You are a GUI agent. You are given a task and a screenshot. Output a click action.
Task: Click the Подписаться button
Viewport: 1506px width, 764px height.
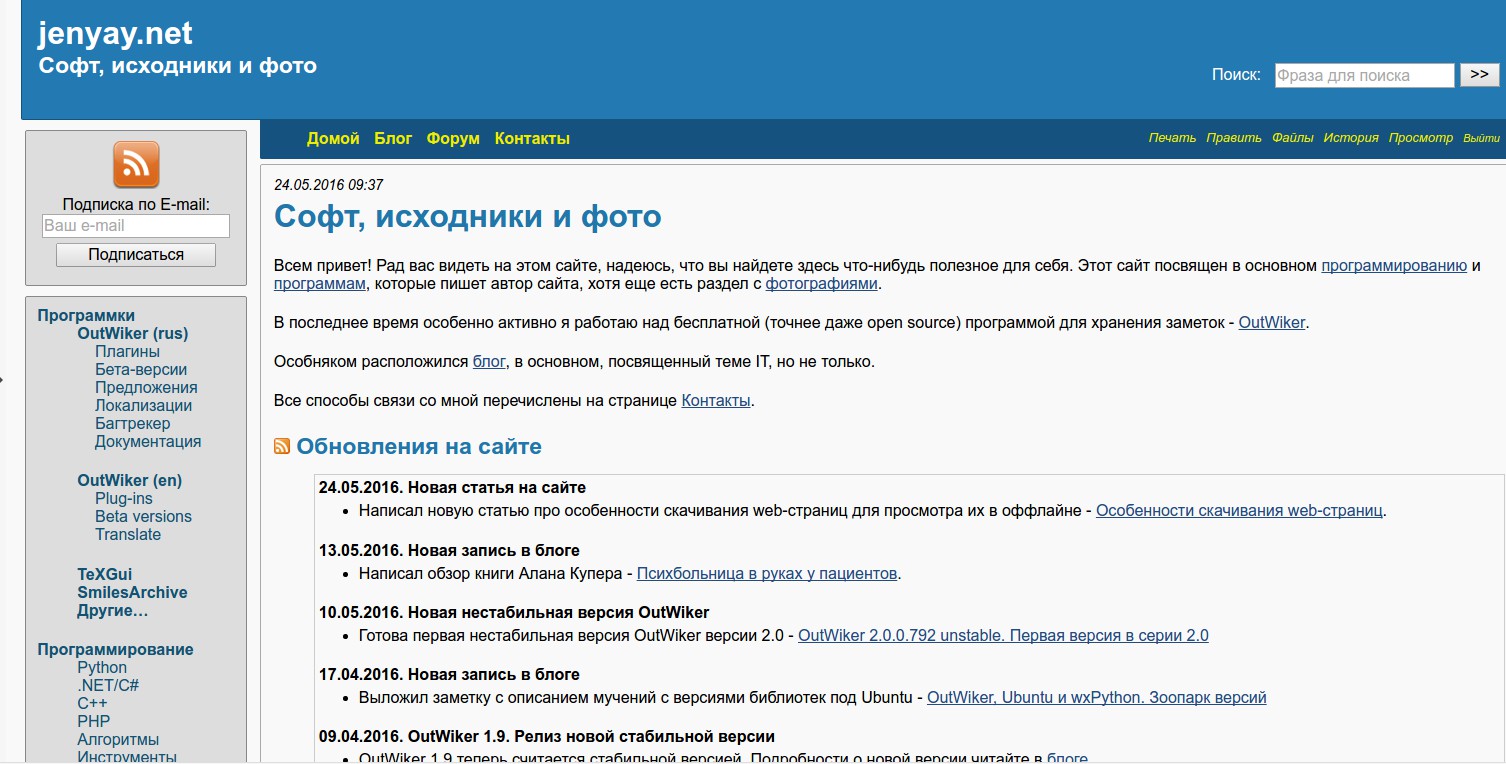pyautogui.click(x=136, y=255)
